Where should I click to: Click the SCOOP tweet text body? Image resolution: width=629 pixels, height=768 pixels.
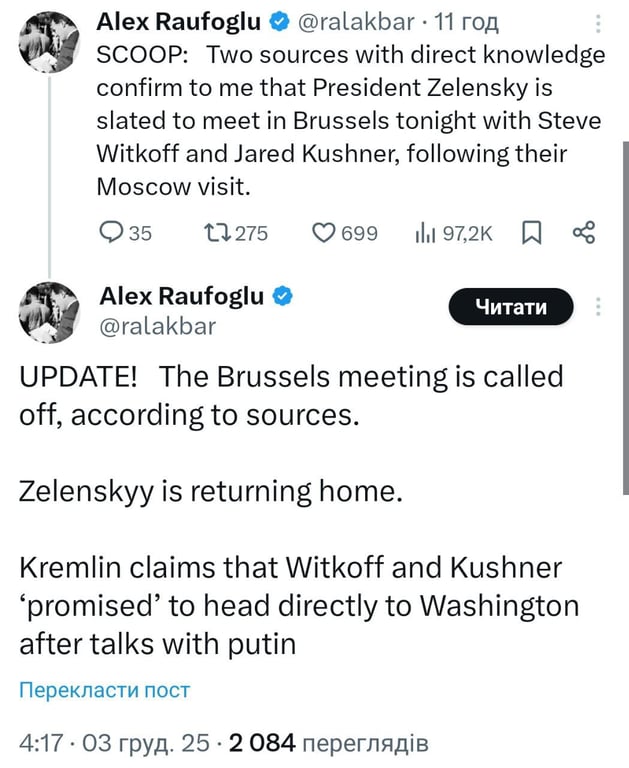coord(350,120)
